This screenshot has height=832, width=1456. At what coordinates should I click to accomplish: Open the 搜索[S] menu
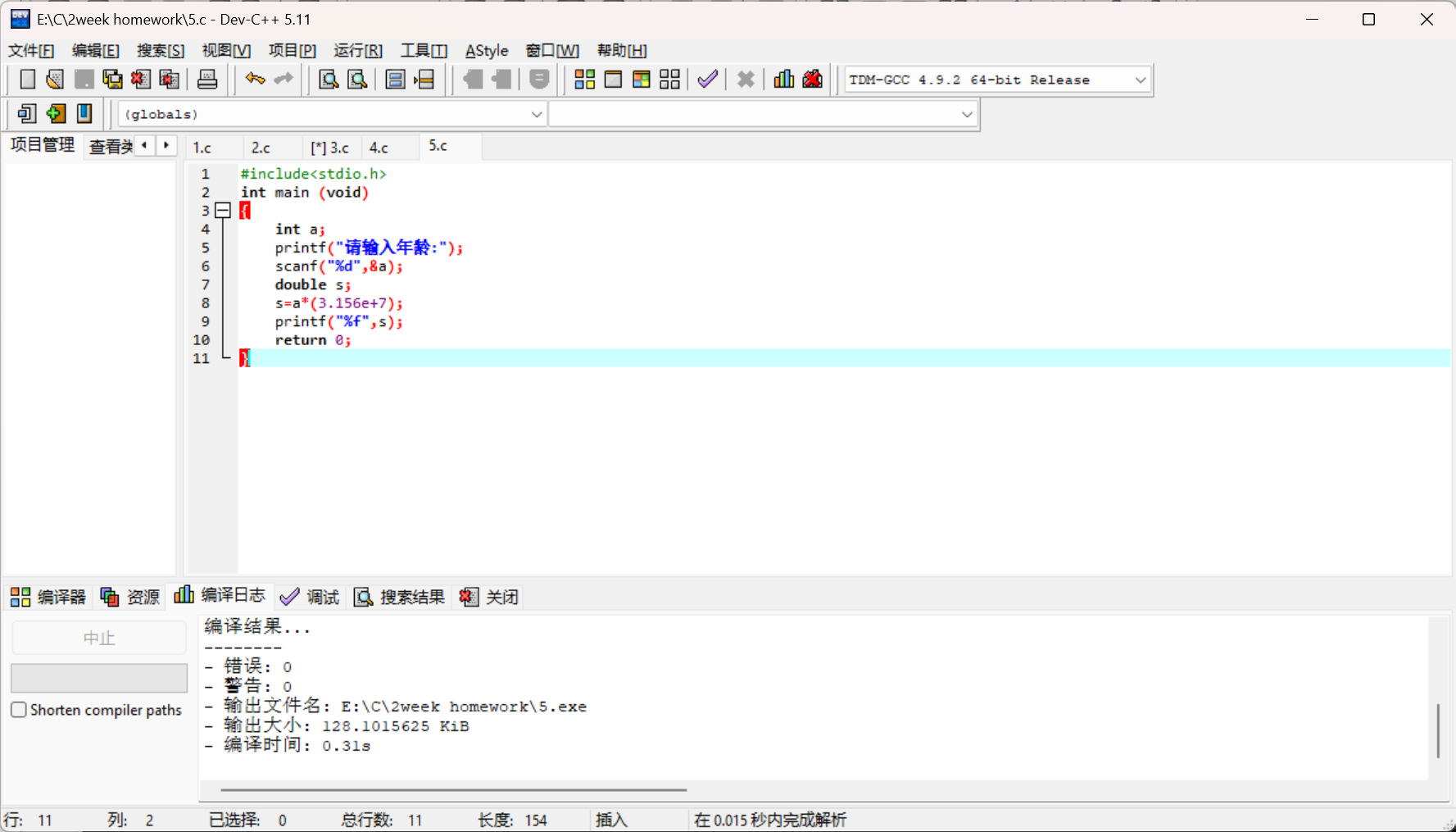point(161,51)
